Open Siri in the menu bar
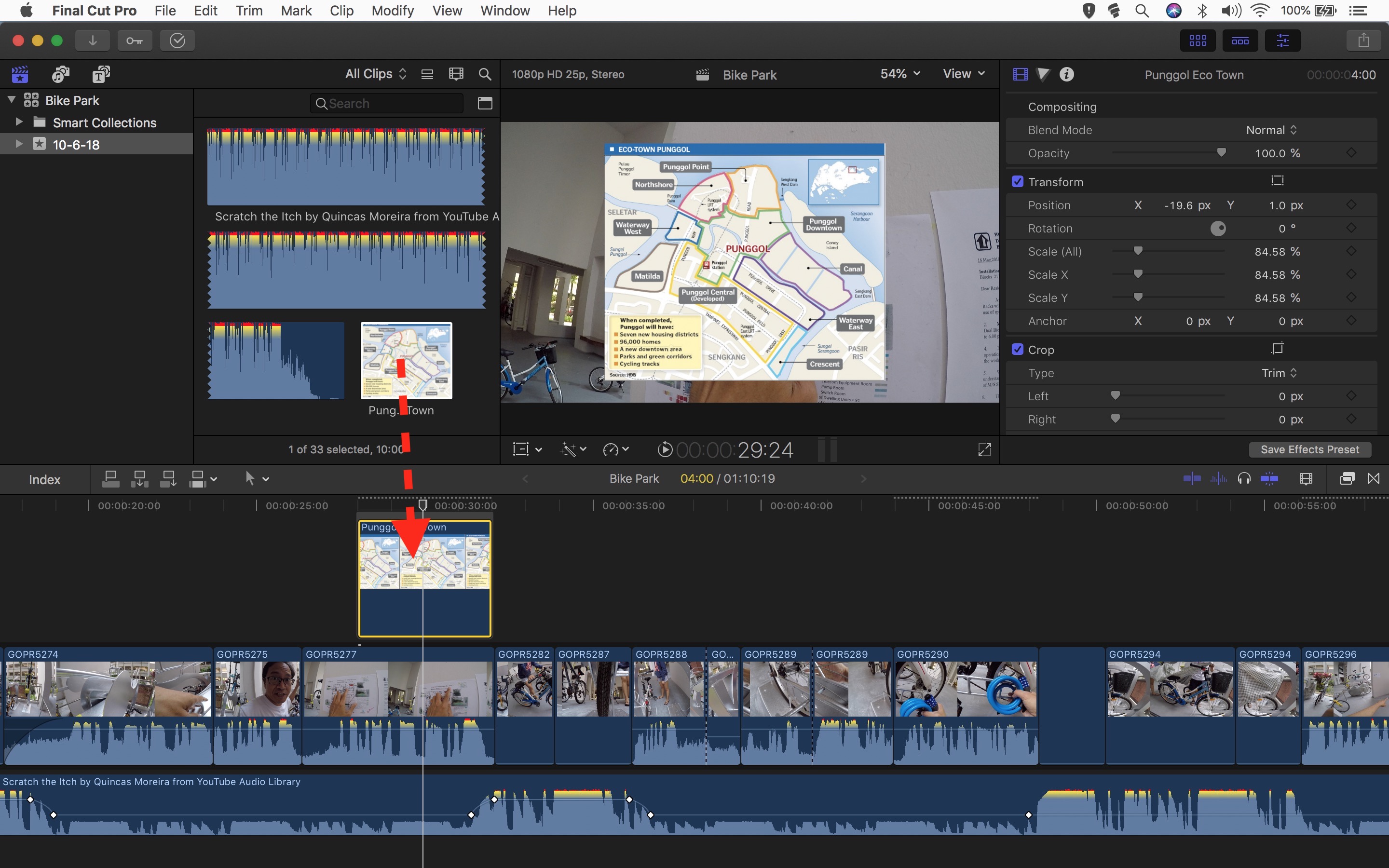Viewport: 1389px width, 868px height. (1173, 10)
